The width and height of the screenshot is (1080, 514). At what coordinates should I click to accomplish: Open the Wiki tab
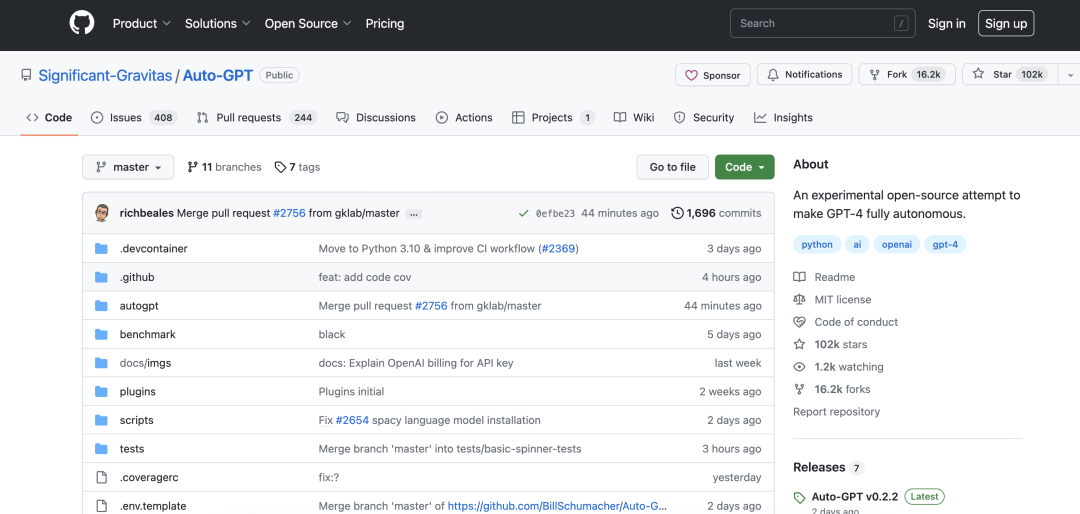(634, 118)
